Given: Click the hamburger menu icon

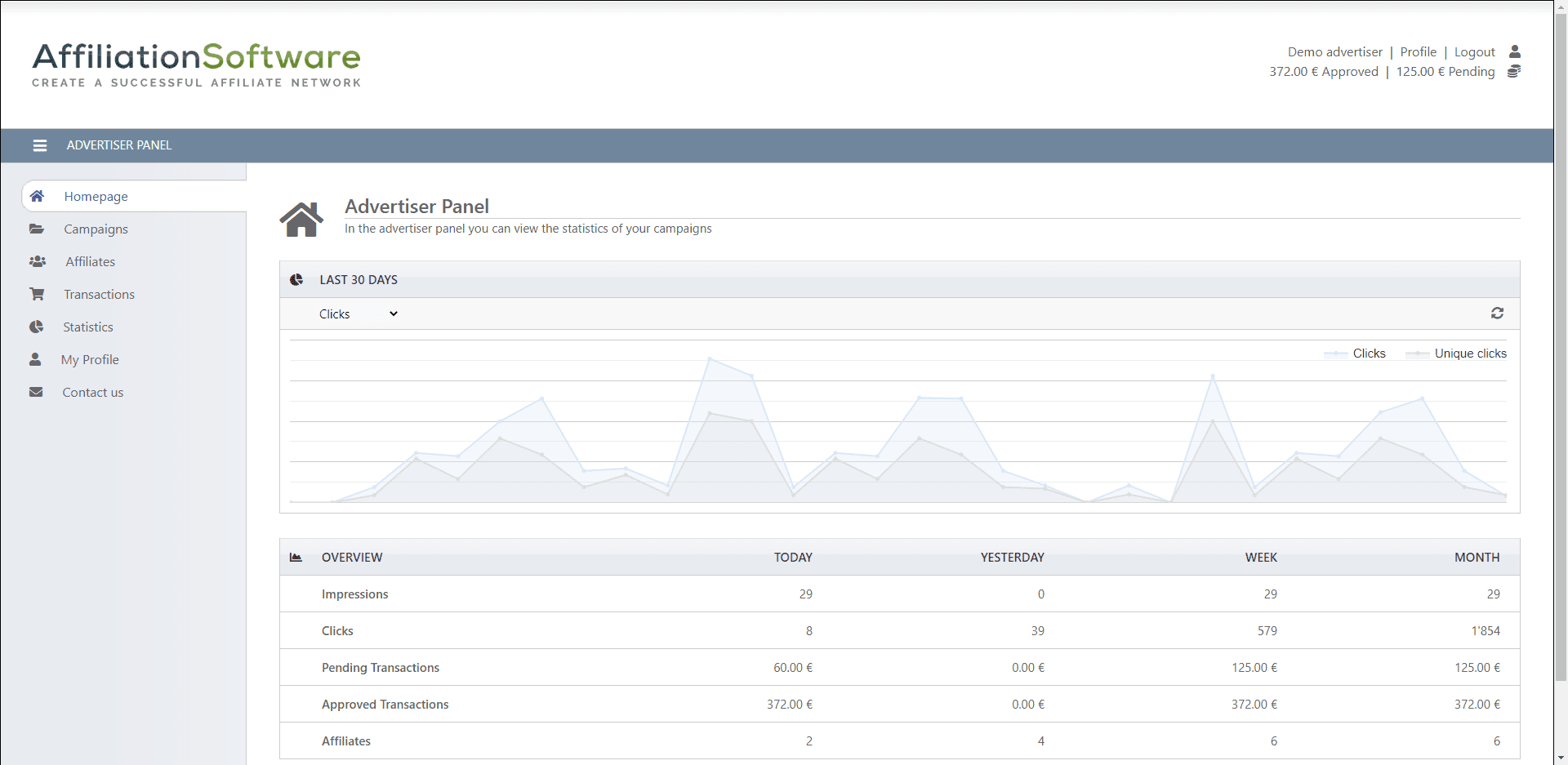Looking at the screenshot, I should 39,145.
